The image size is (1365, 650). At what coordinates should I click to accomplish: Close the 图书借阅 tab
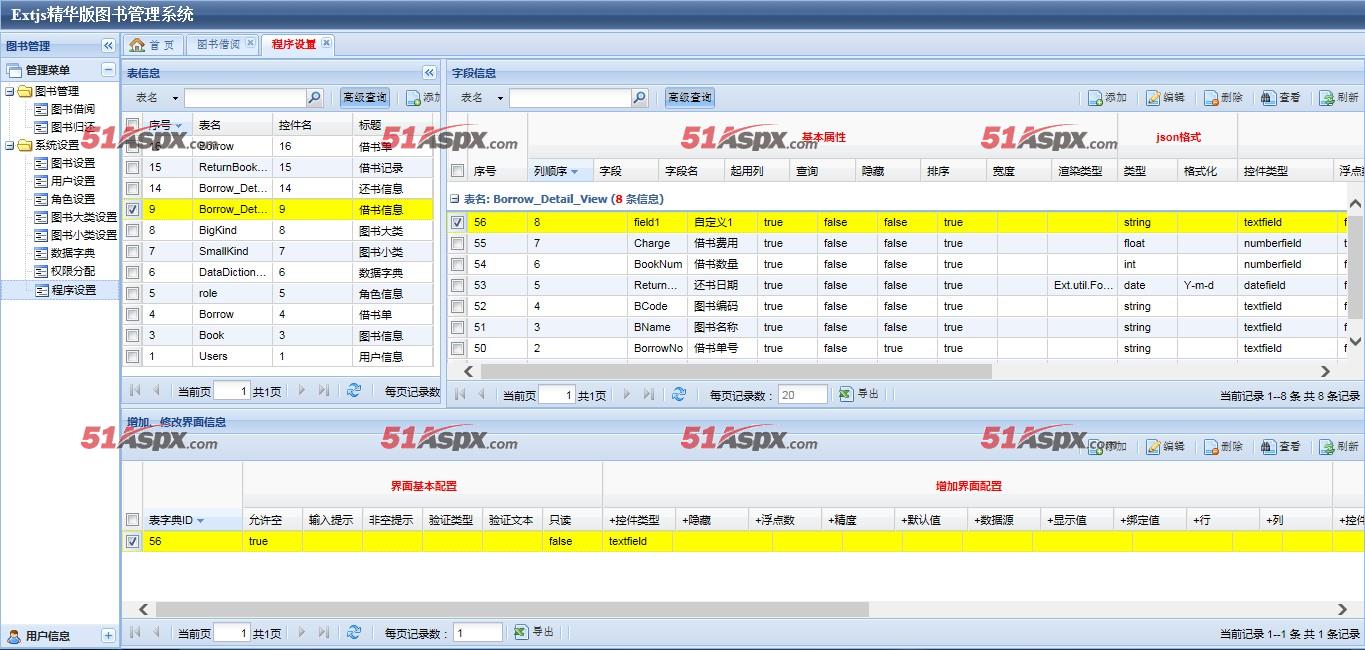pos(250,44)
